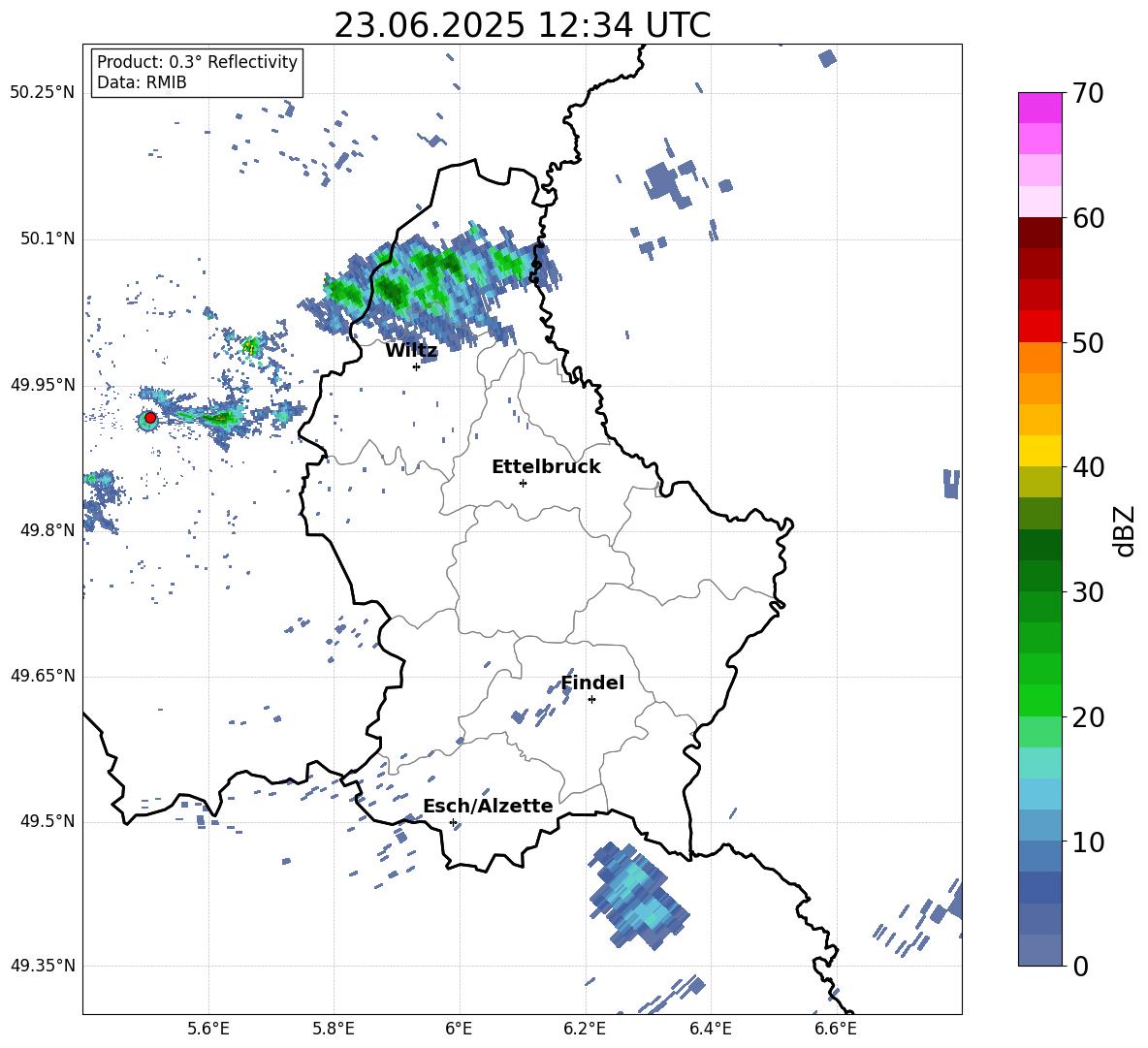Click the 'Data: RMIB' text
Viewport: 1148px width, 1048px height.
pos(142,82)
